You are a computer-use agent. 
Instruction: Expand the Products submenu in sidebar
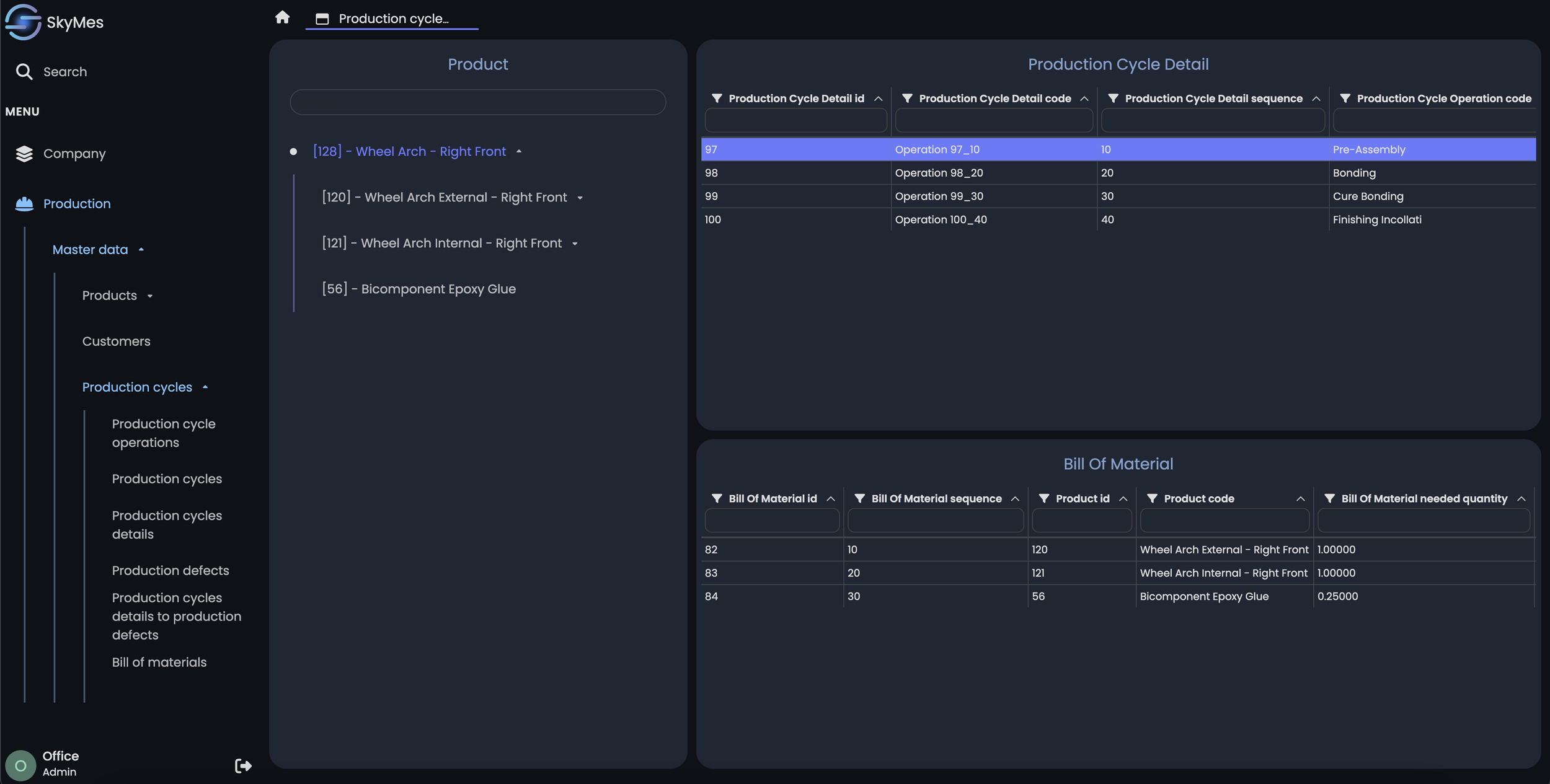tap(150, 296)
